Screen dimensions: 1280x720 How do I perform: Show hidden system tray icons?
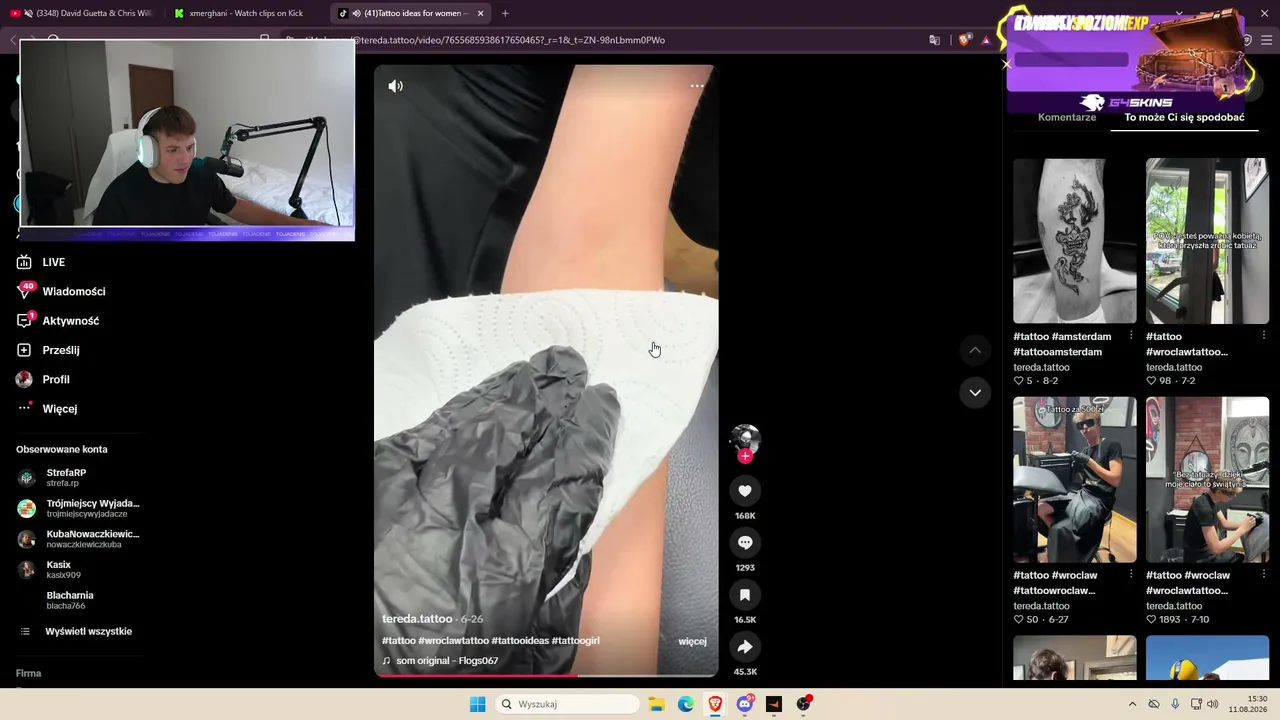pos(1132,704)
